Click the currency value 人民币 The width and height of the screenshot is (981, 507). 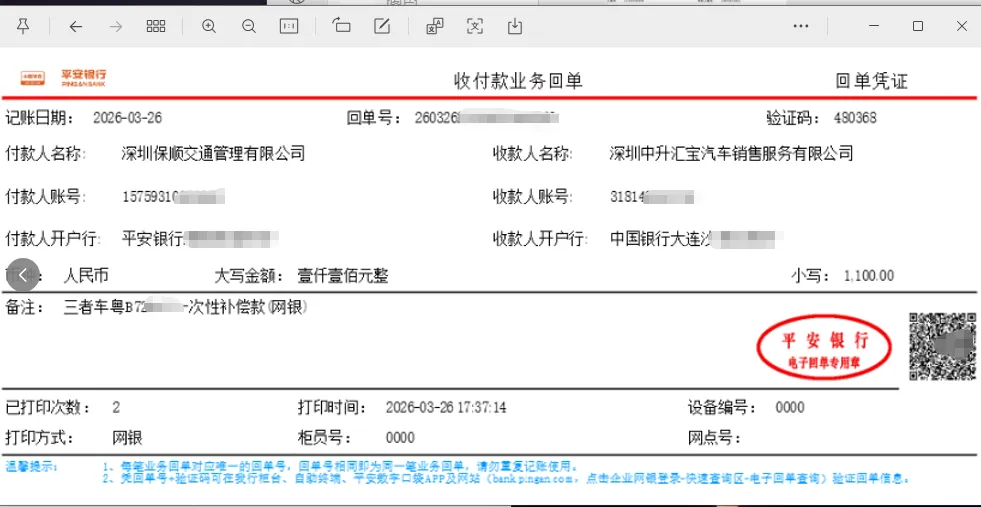tap(86, 276)
